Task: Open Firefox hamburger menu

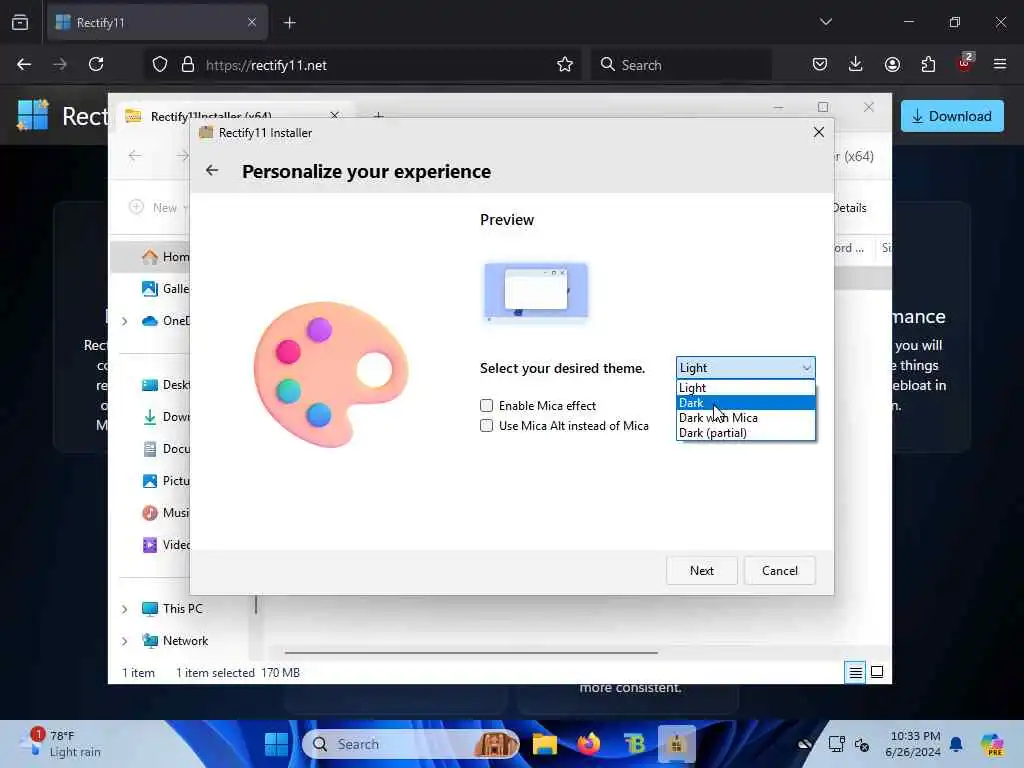Action: (x=1000, y=64)
